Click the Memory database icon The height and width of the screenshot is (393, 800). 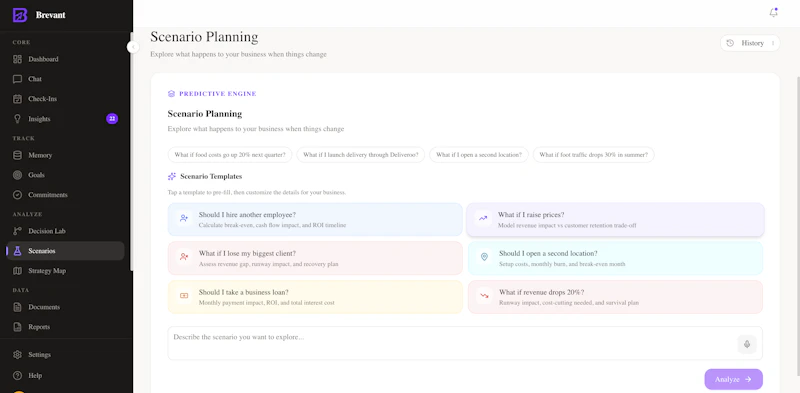point(17,155)
